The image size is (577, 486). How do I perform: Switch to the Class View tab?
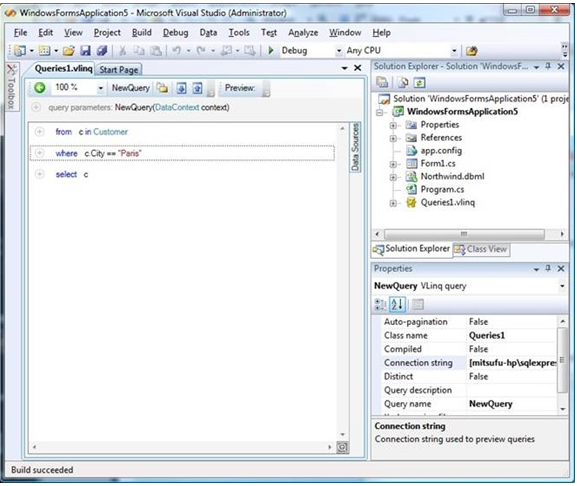pos(481,249)
